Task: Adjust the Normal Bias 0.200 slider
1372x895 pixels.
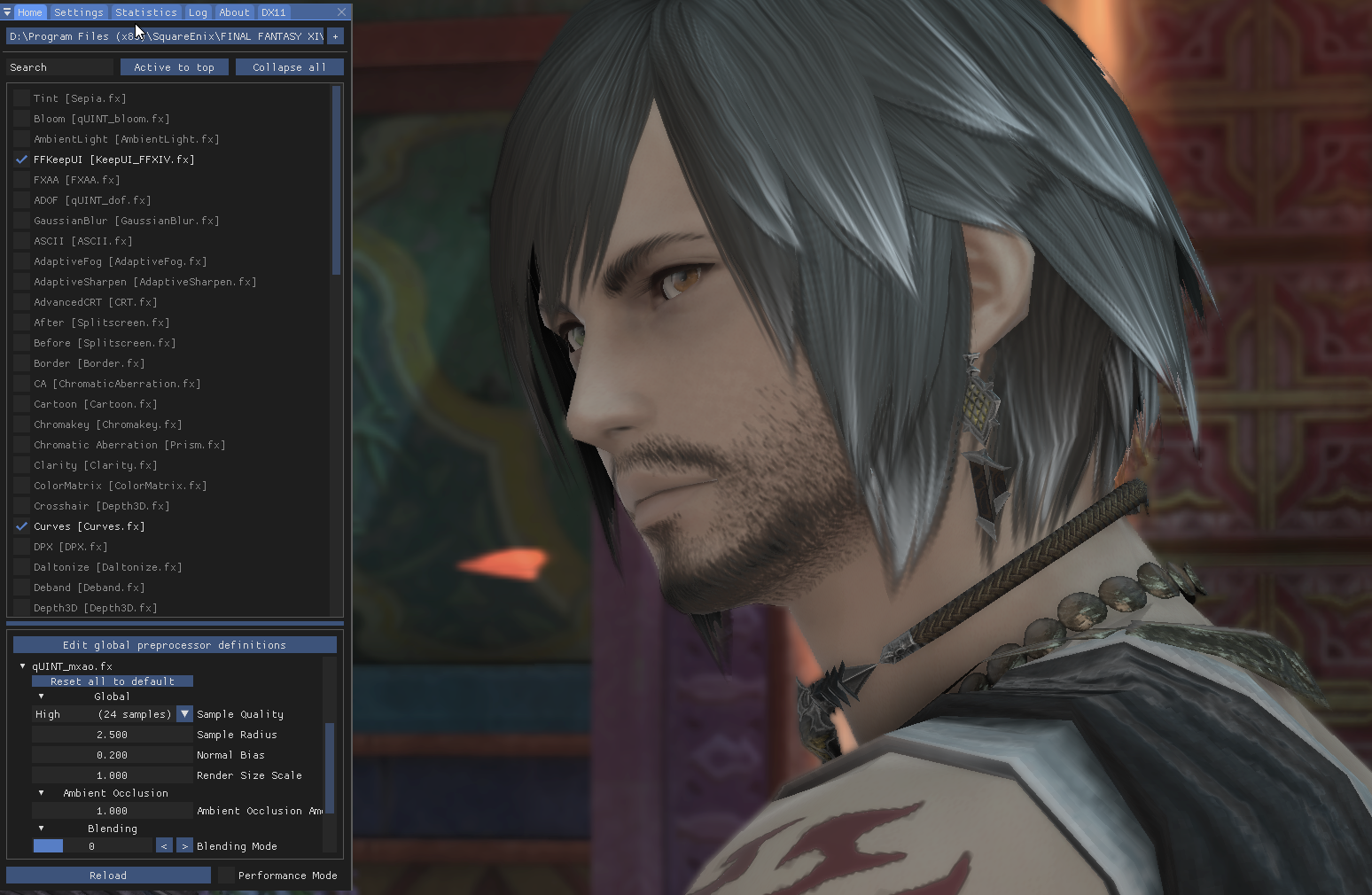Action: click(113, 755)
